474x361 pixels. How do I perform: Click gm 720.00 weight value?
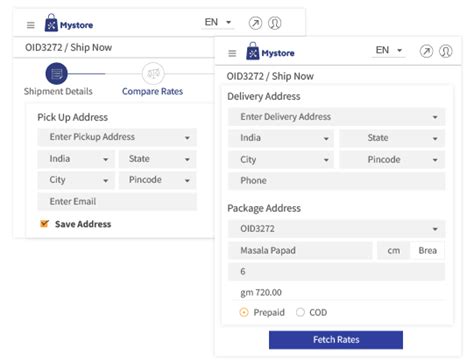coord(261,292)
